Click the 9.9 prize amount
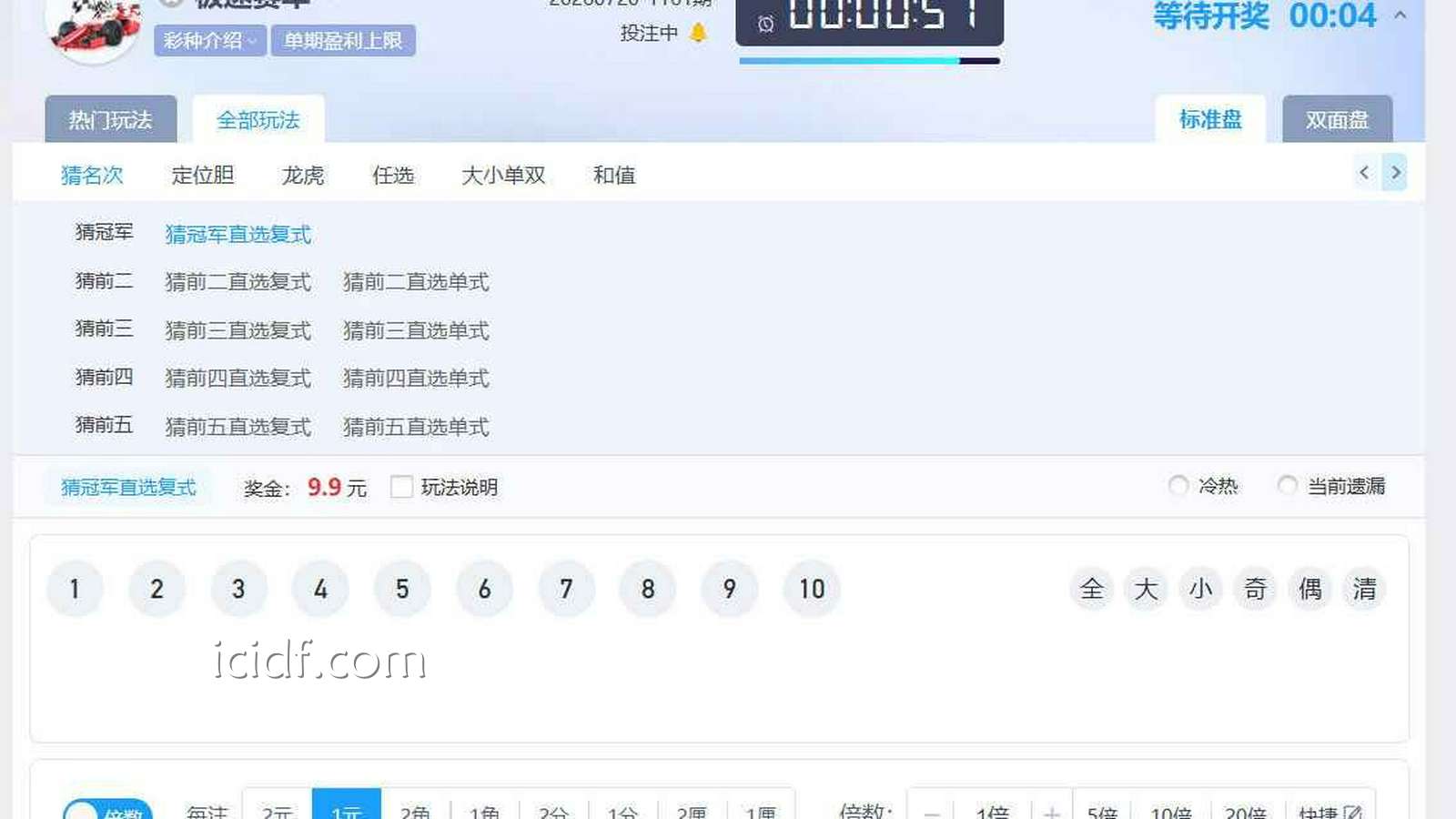This screenshot has height=819, width=1456. click(324, 487)
